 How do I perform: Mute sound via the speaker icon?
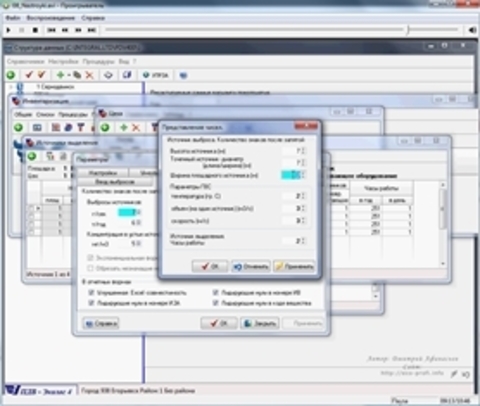[472, 30]
